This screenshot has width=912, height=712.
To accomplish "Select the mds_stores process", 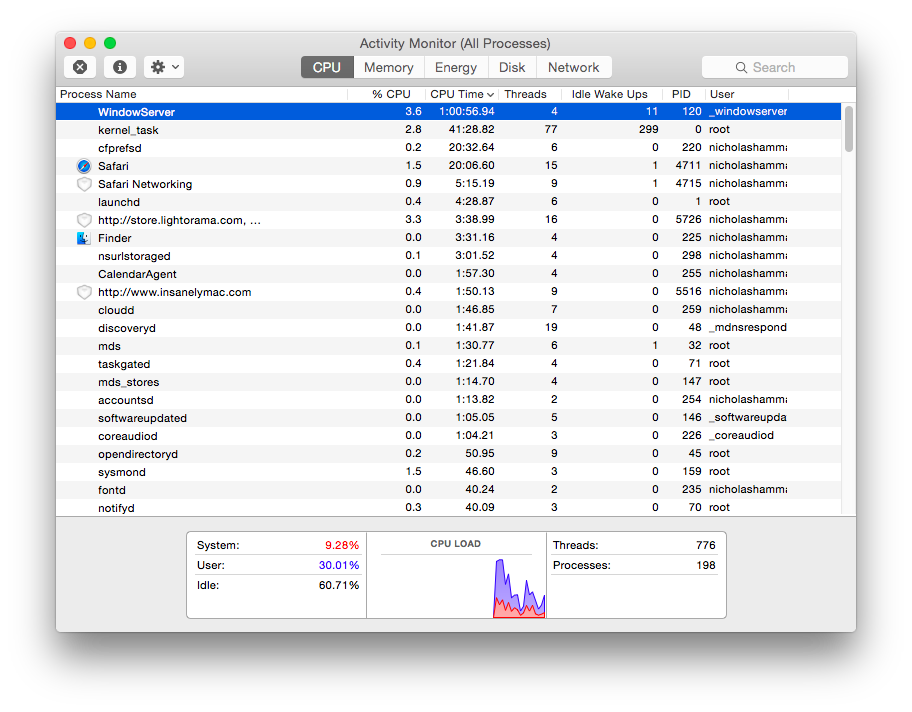I will 448,382.
